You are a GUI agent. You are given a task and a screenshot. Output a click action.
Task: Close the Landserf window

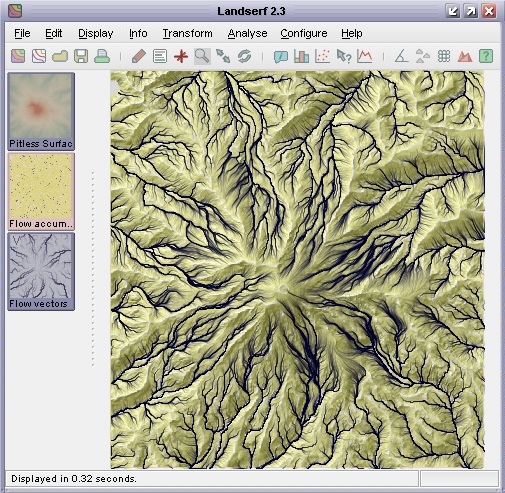489,11
